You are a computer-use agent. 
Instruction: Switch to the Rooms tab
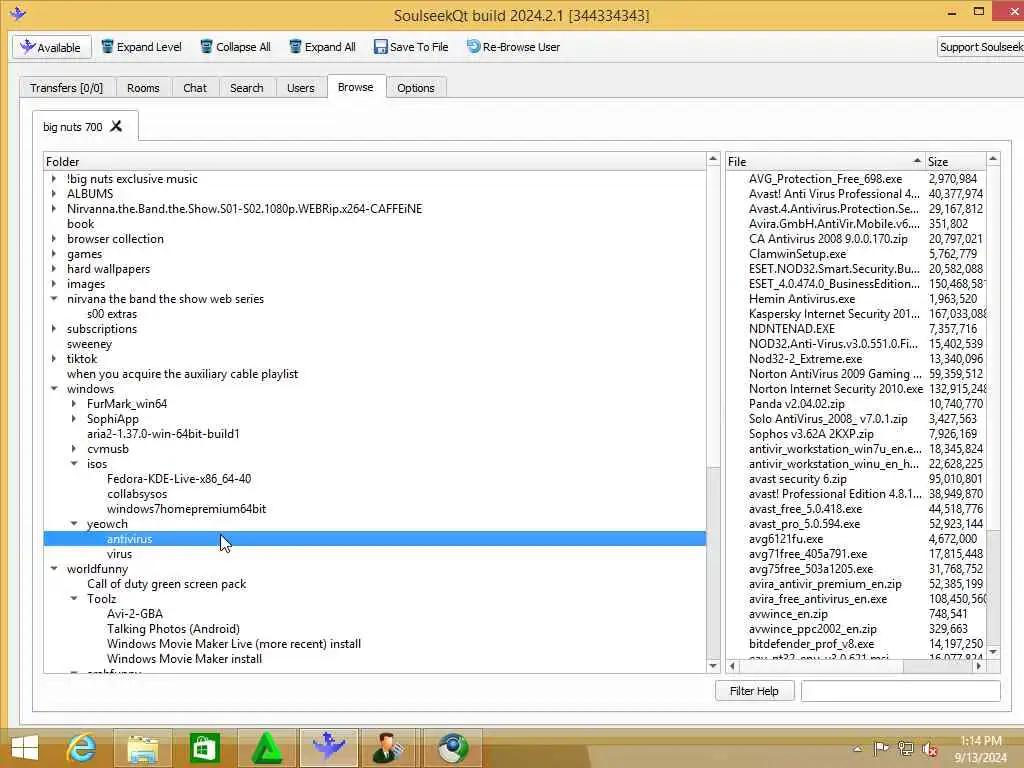click(143, 88)
